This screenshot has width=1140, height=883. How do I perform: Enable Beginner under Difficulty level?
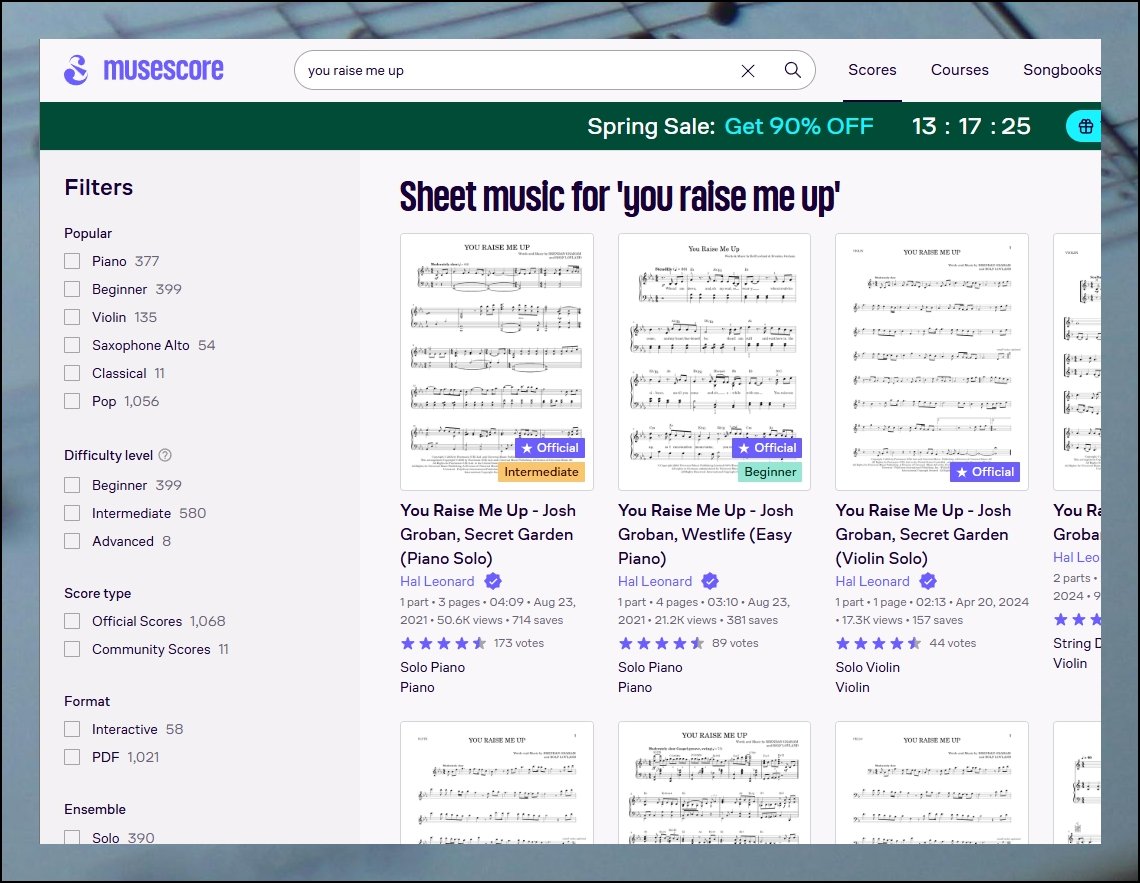click(x=72, y=485)
